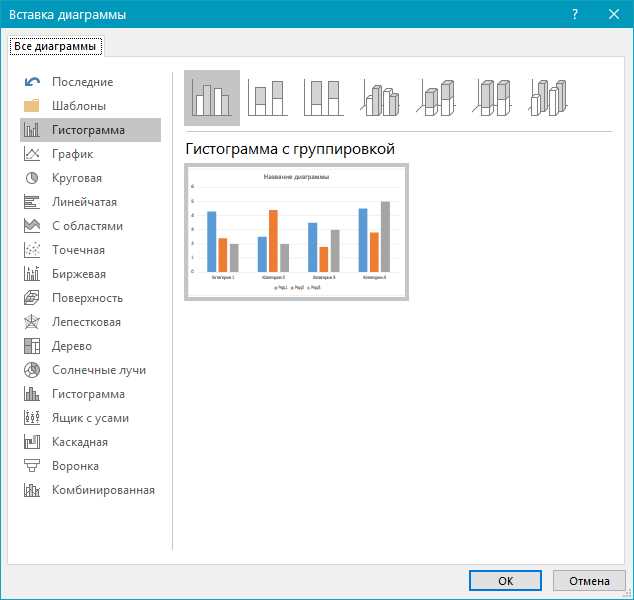
Task: Choose the stacked column subtype icon
Action: (x=268, y=98)
